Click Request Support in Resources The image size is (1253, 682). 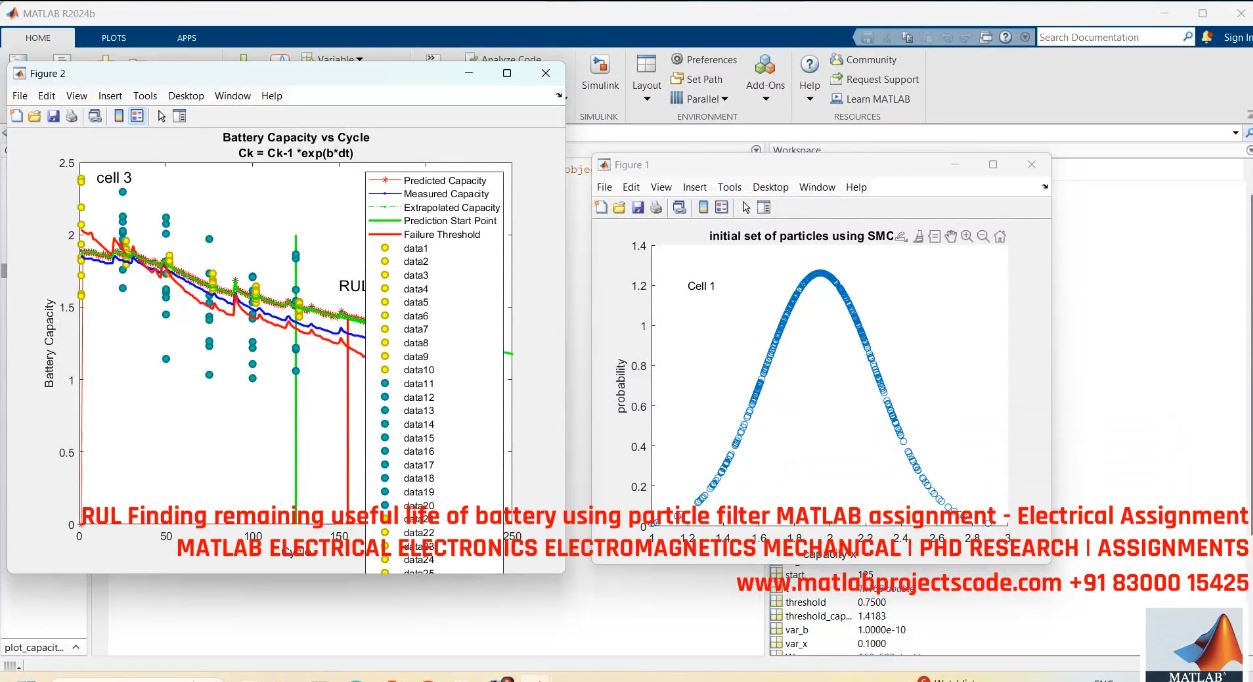click(x=874, y=79)
